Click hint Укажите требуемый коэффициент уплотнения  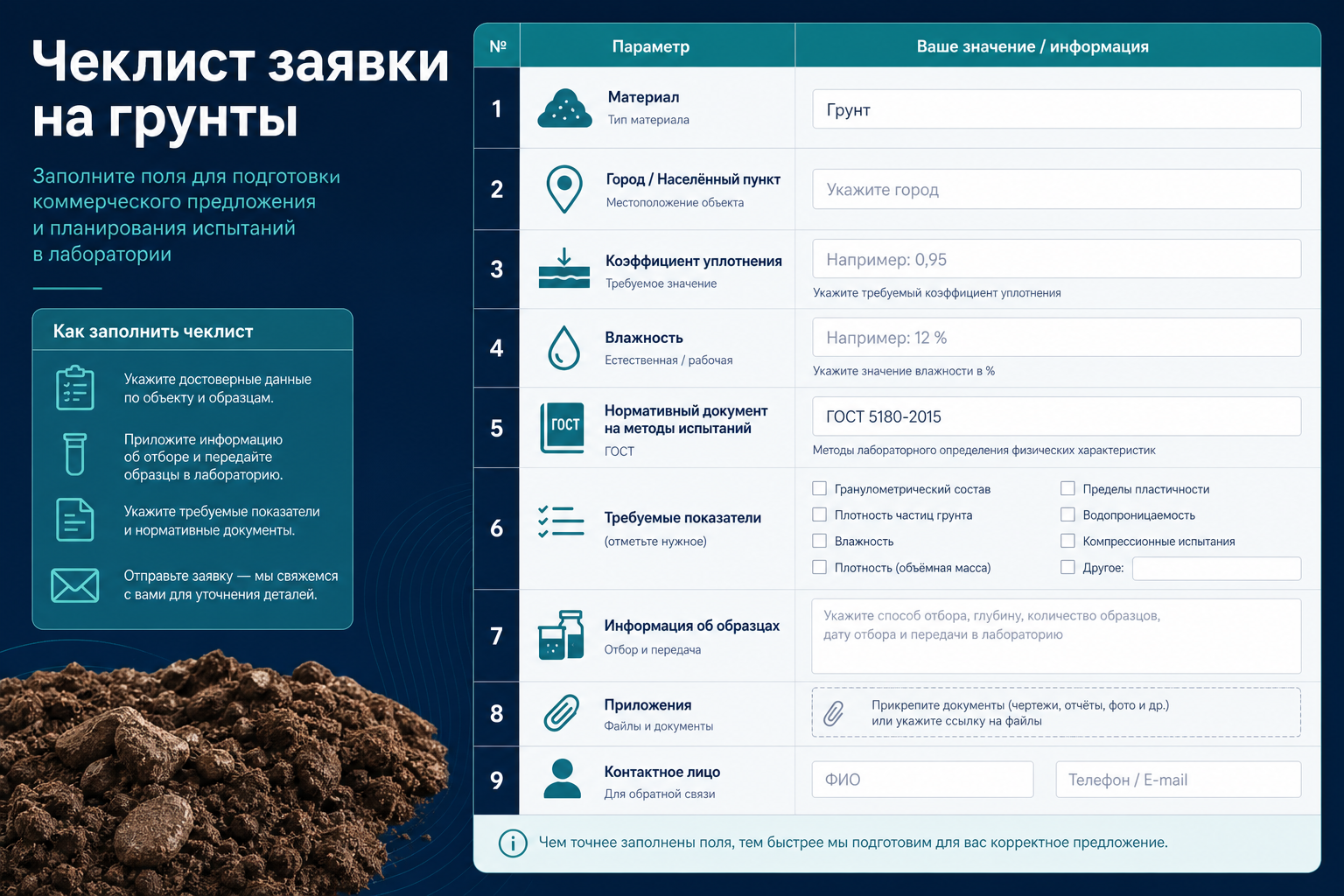click(x=936, y=293)
